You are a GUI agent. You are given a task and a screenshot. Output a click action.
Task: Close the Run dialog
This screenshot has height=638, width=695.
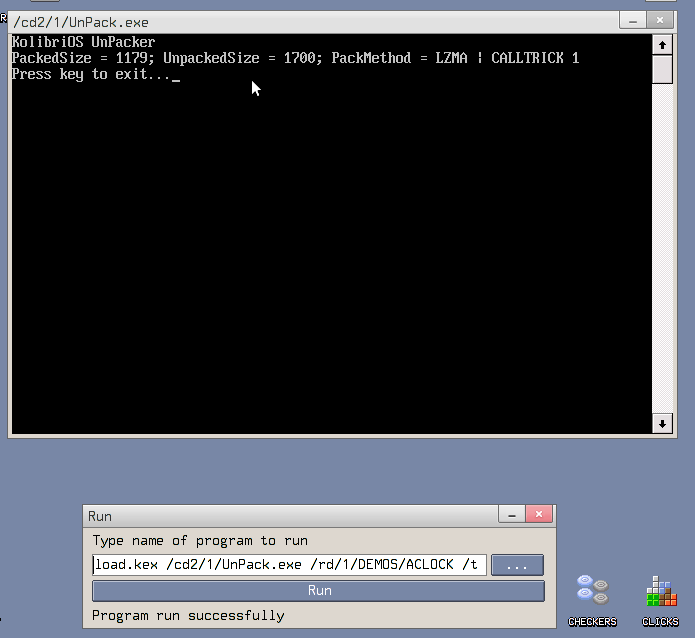(539, 515)
